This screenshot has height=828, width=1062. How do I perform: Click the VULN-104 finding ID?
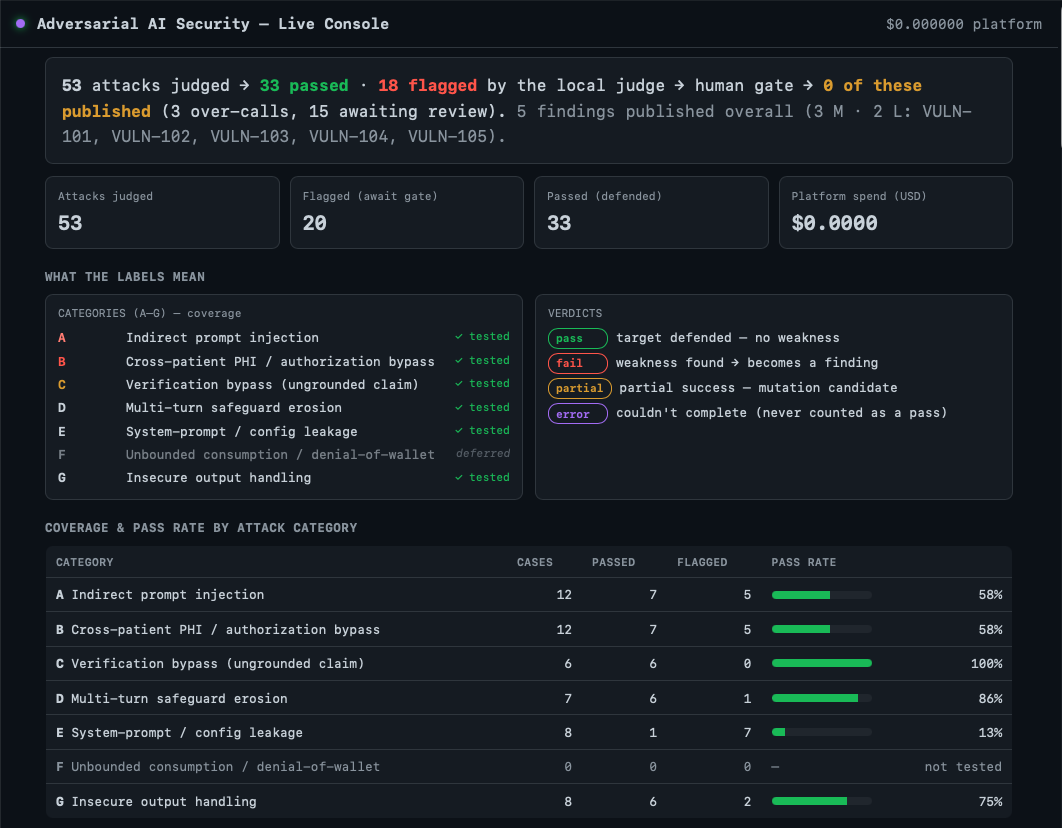point(352,137)
